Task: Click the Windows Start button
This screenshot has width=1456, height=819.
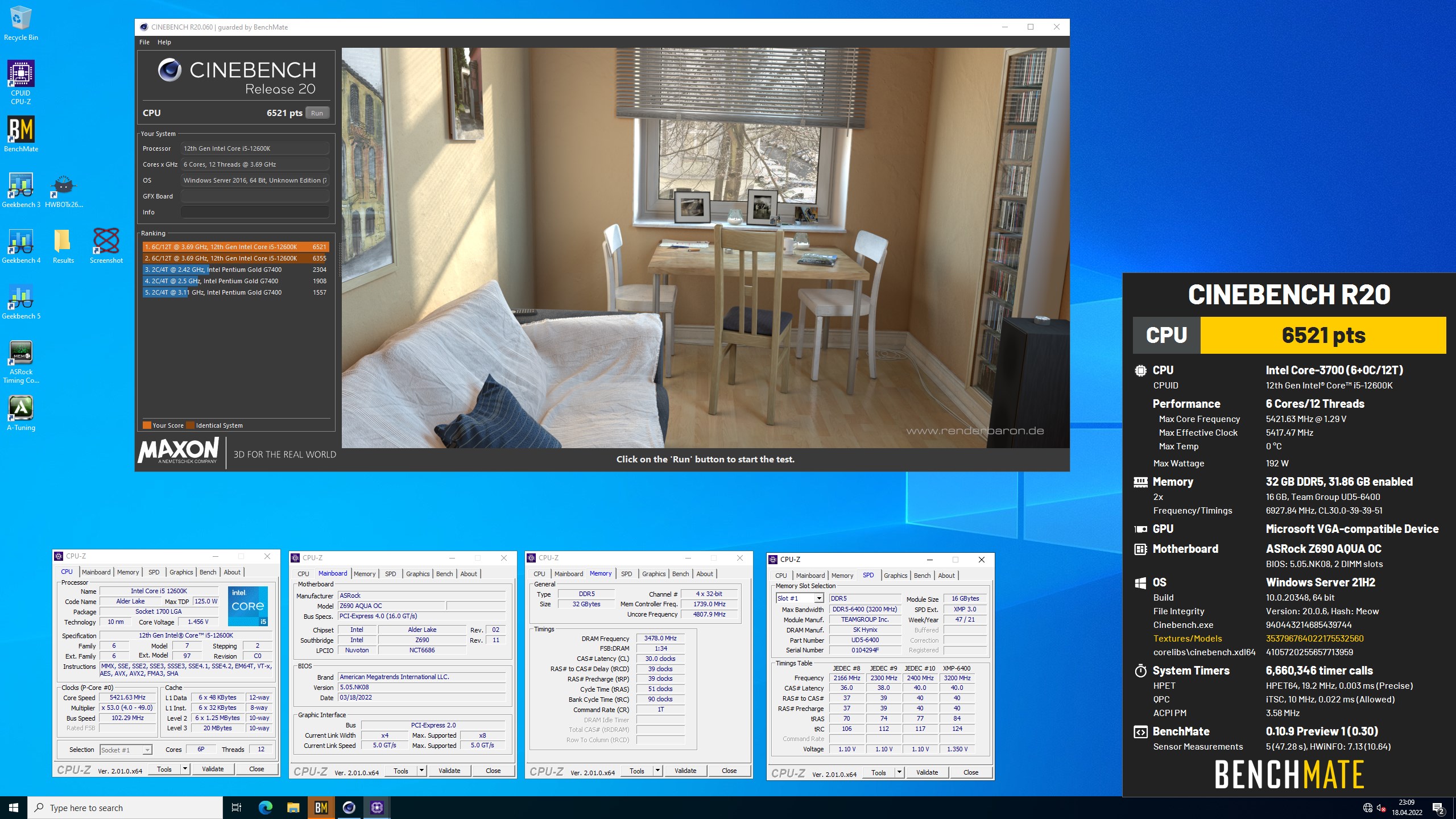Action: (x=14, y=808)
